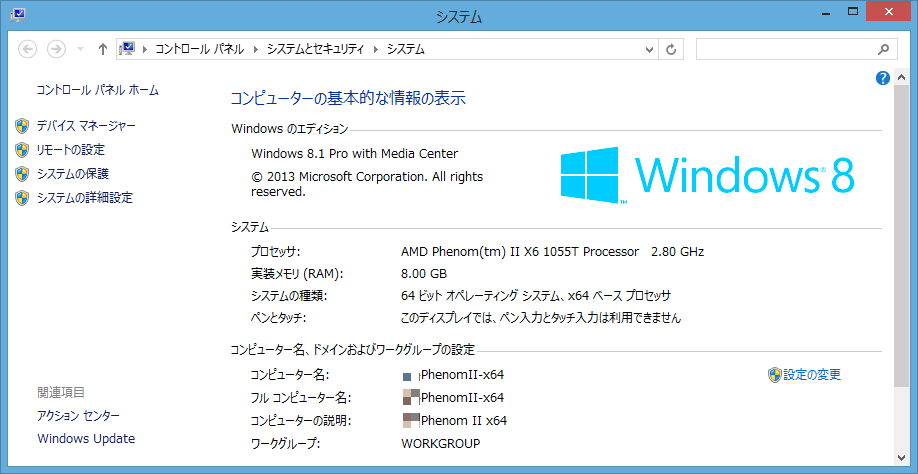
Task: Open Help with the blue question mark
Action: click(x=883, y=78)
